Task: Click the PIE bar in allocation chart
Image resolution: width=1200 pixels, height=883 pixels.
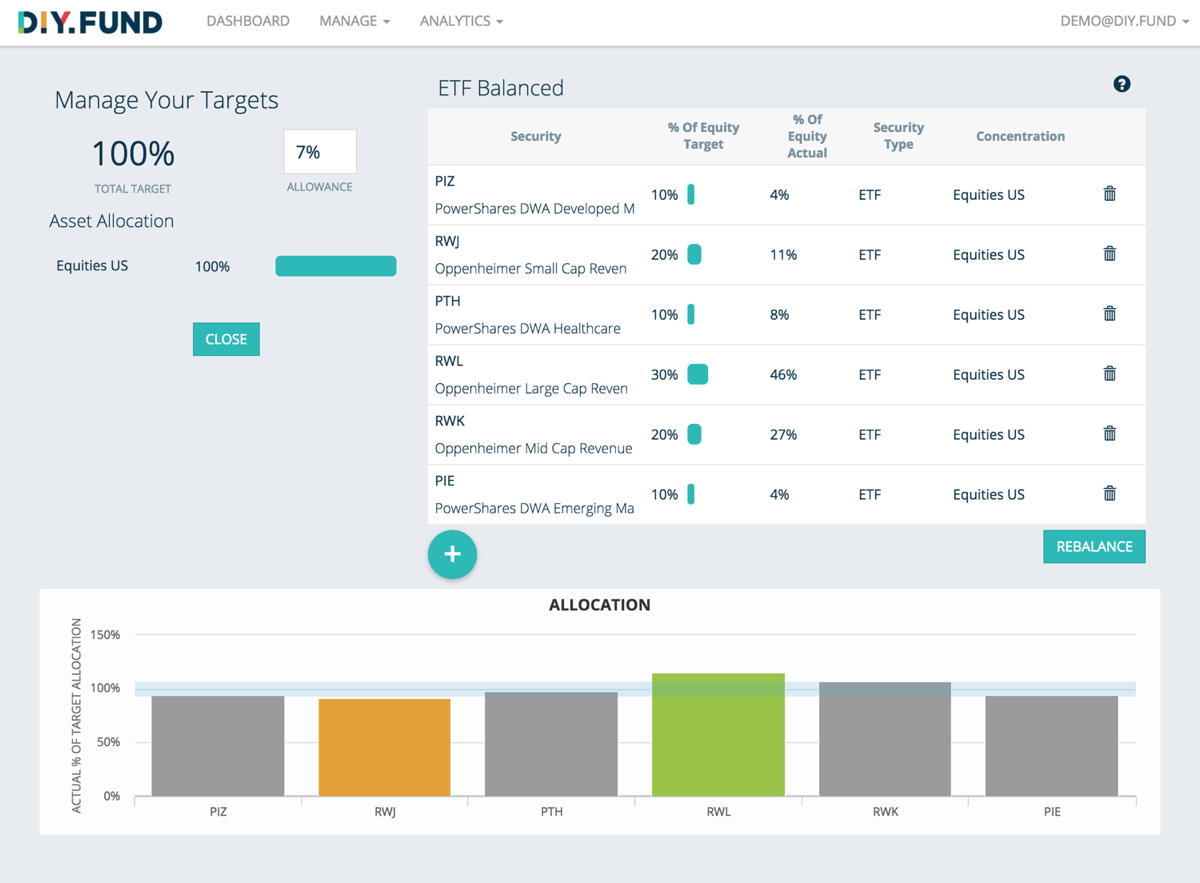Action: 1052,746
